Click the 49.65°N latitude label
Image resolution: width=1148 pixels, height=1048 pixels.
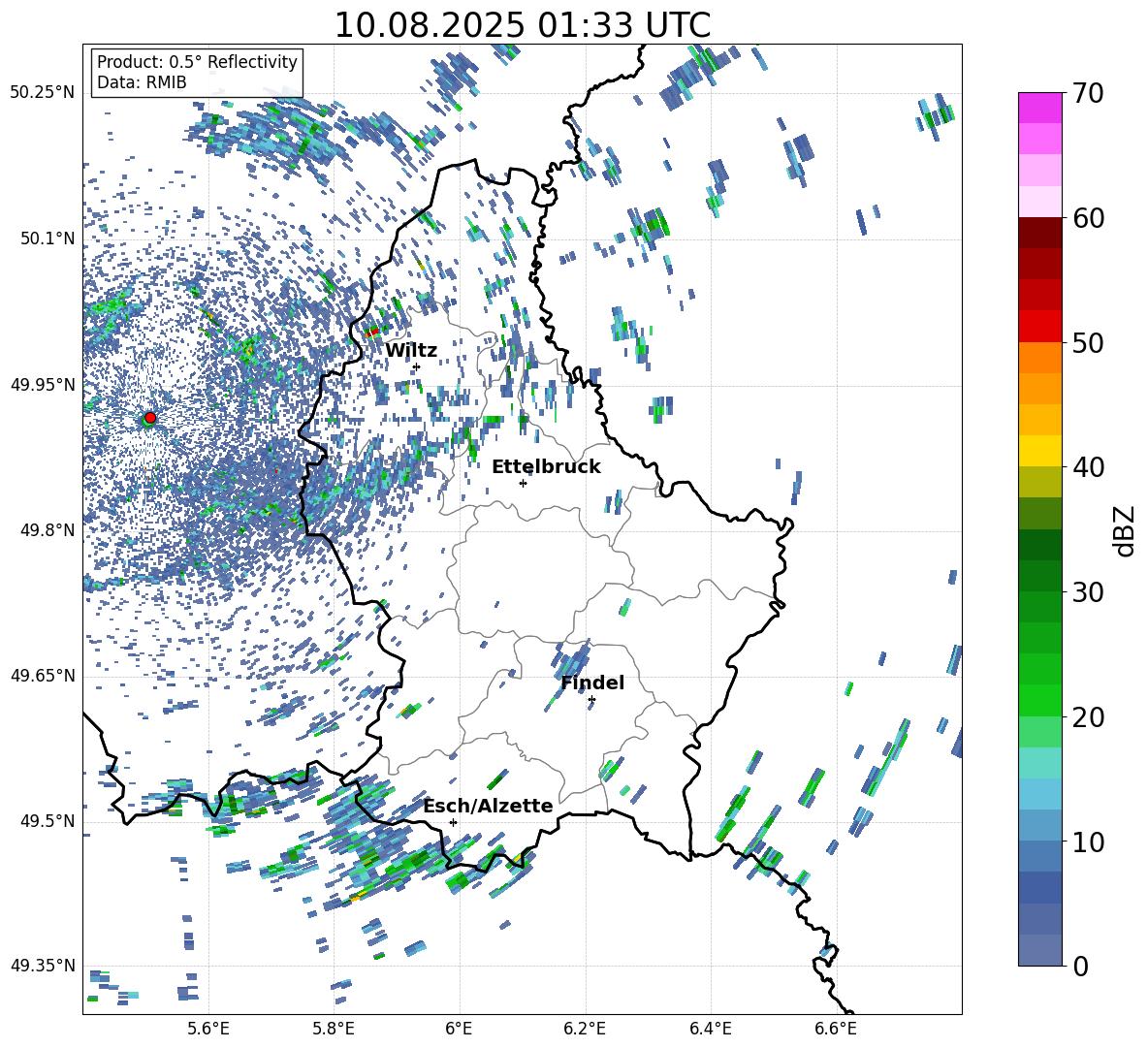point(43,675)
